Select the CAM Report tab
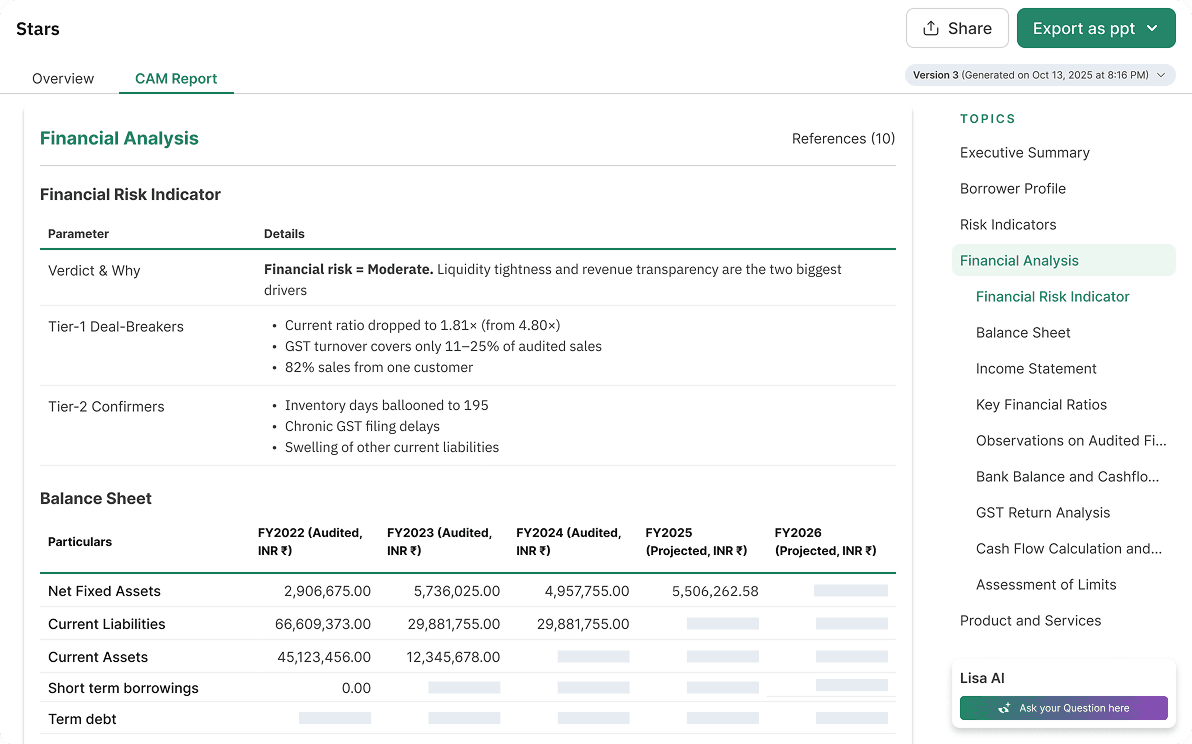This screenshot has width=1192, height=744. 176,78
